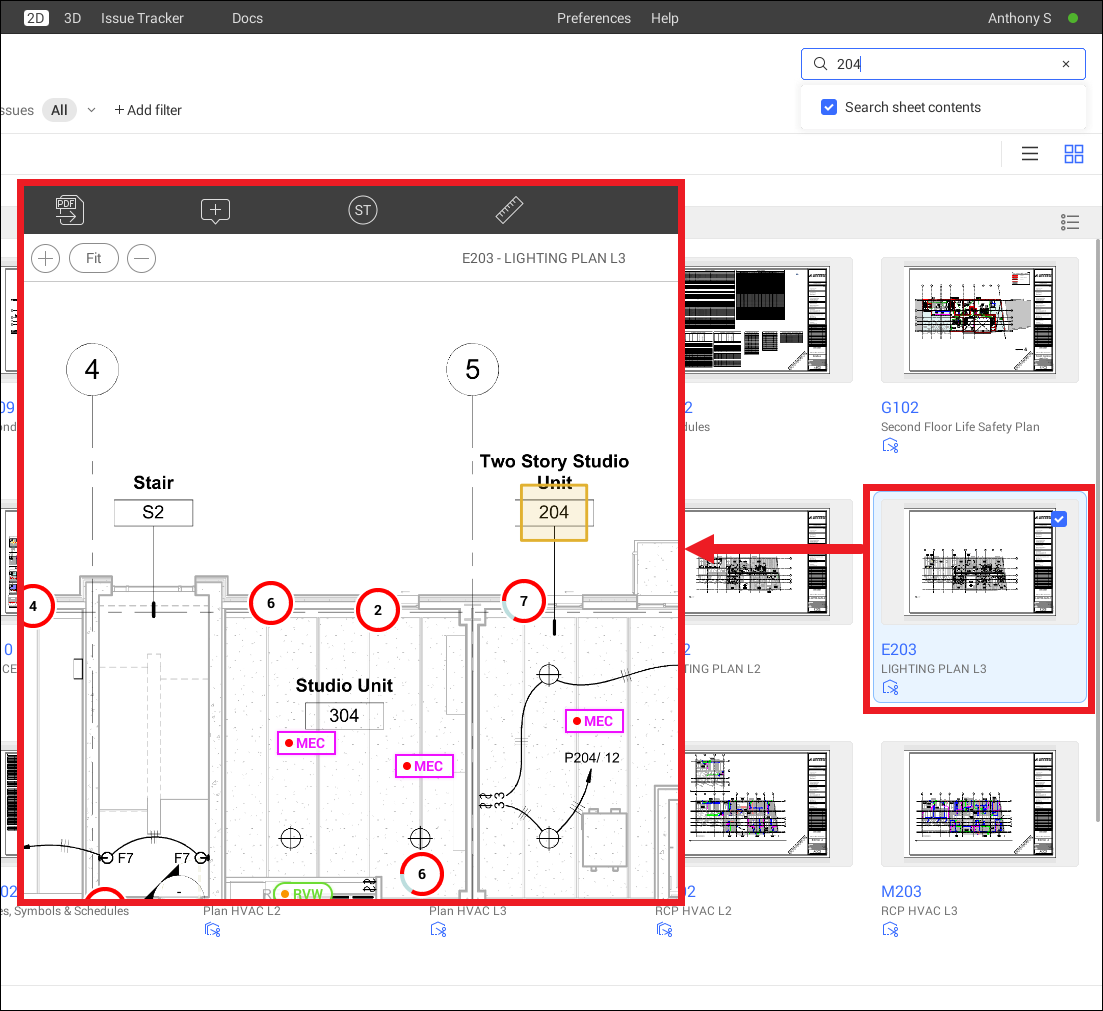1103x1011 pixels.
Task: Toggle Search sheet contents checkbox
Action: tap(829, 107)
